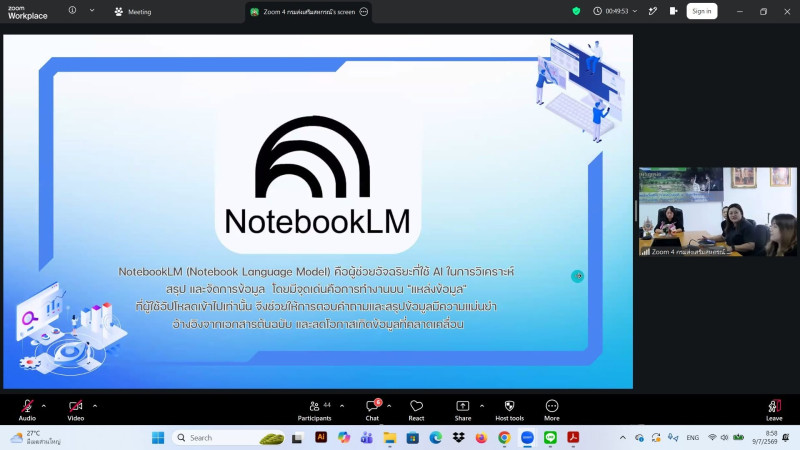Expand the dropdown next to meeting info

(92, 10)
